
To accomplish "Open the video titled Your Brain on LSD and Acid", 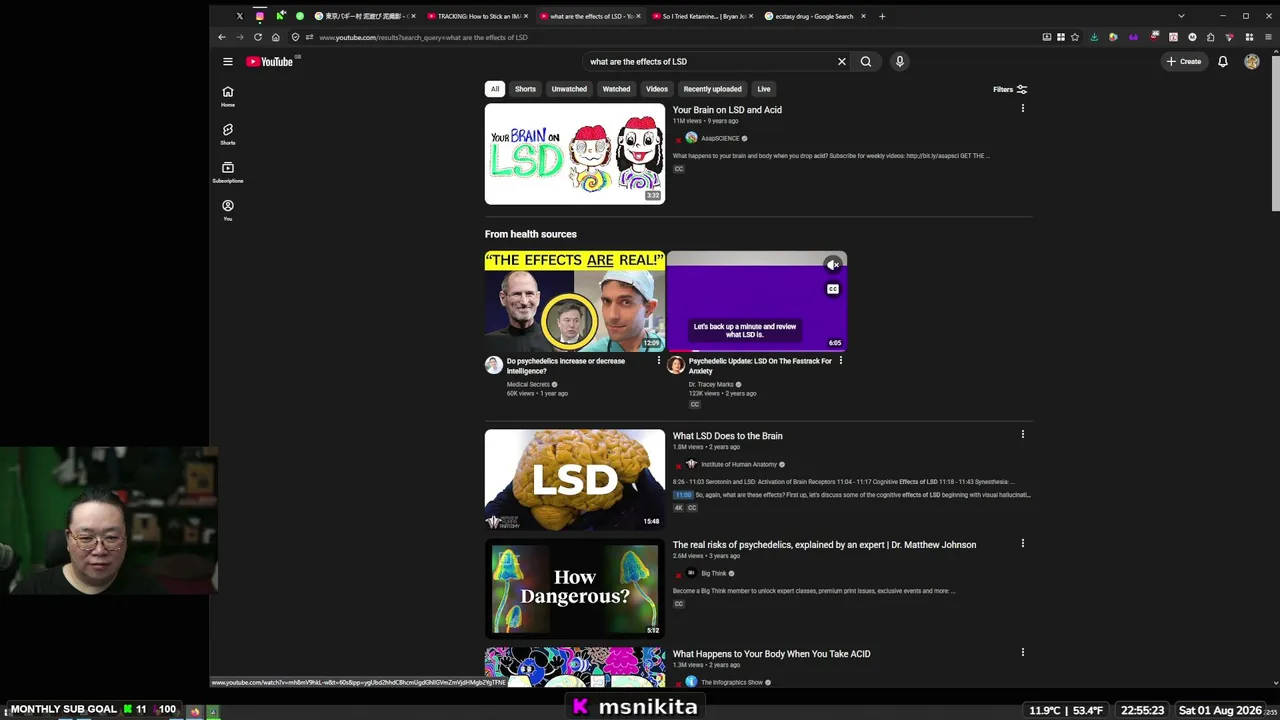I will [727, 110].
